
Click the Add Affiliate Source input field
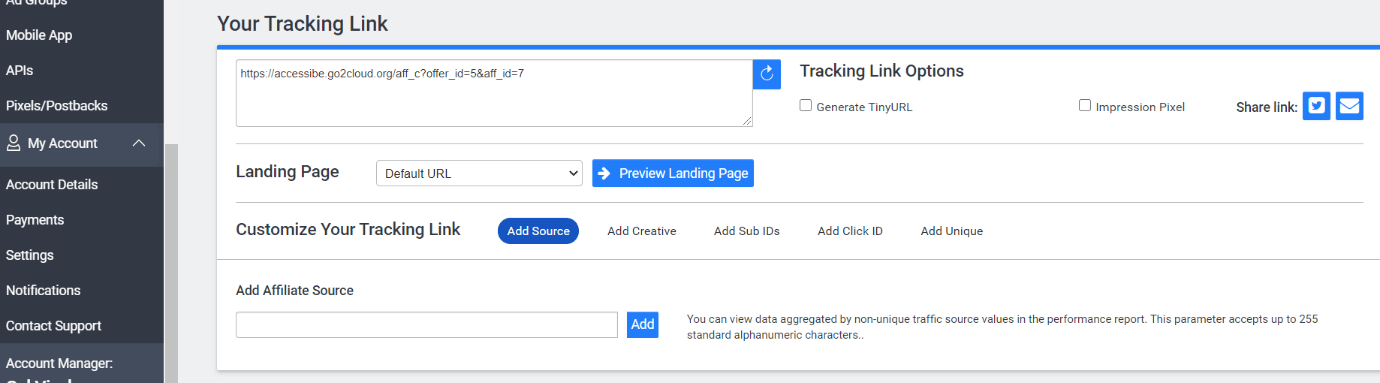(427, 325)
